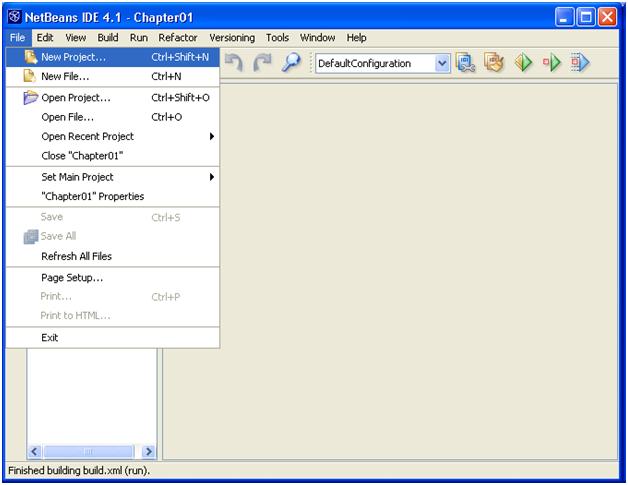Select Close "Chapter01" menu entry
Viewport: 628px width, 485px height.
(x=113, y=156)
